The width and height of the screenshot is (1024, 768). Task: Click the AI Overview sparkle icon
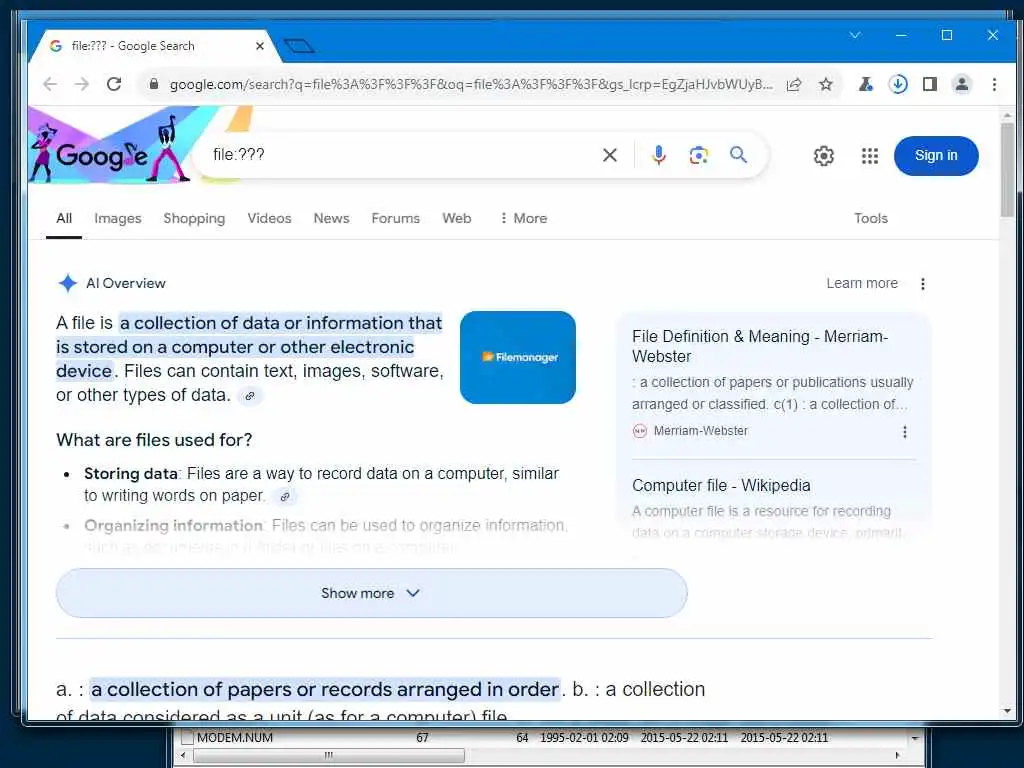point(67,283)
